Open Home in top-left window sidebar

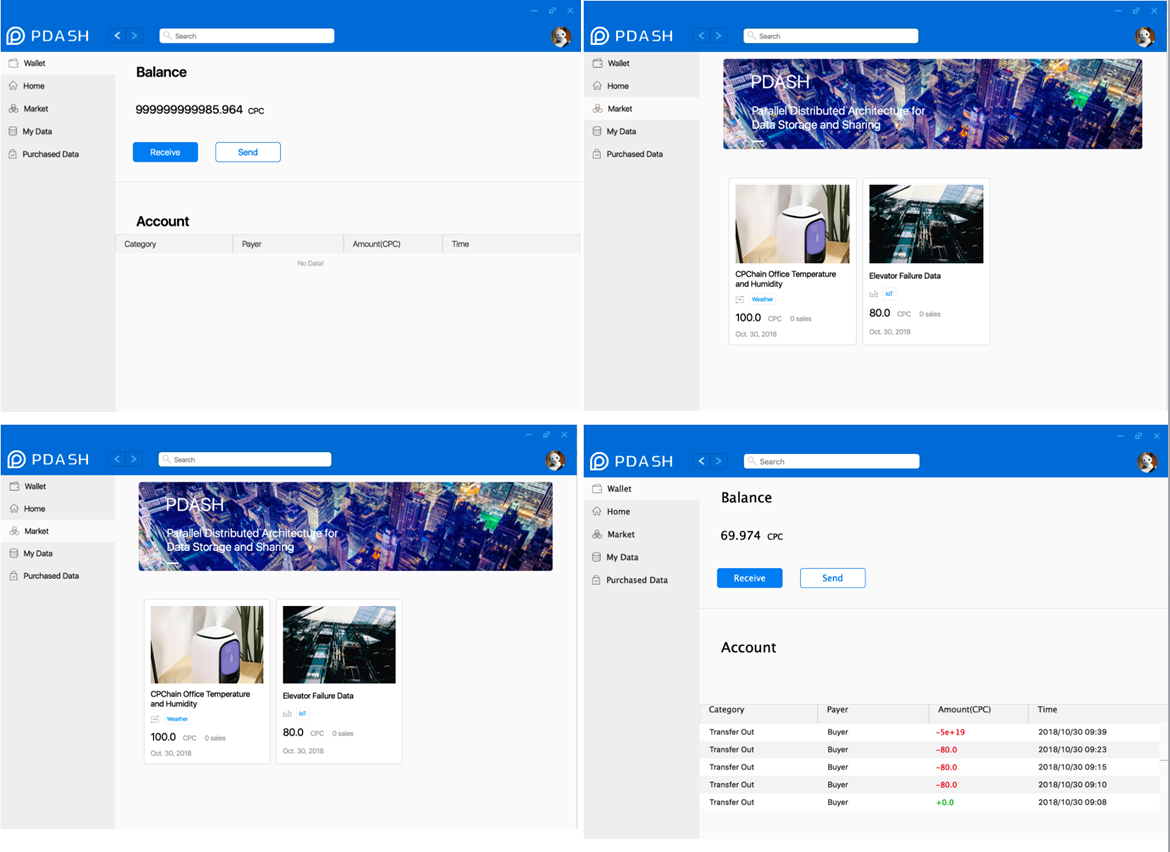[57, 86]
